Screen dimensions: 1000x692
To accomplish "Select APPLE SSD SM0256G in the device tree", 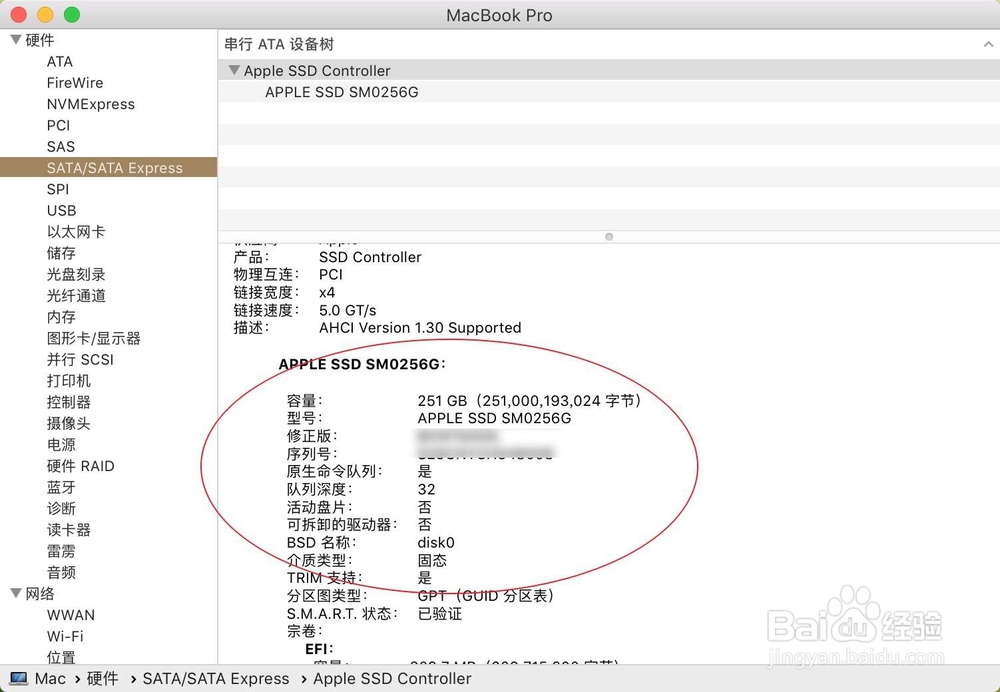I will point(341,91).
